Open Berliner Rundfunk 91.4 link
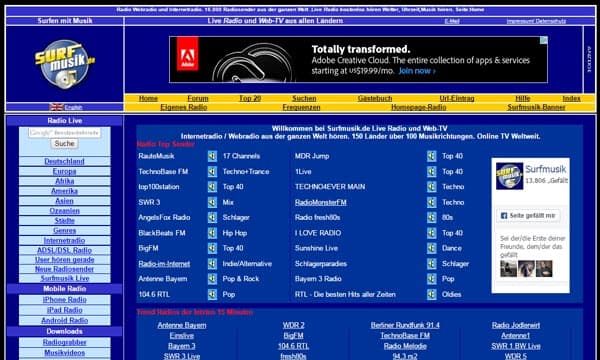This screenshot has width=600, height=360. tap(405, 325)
